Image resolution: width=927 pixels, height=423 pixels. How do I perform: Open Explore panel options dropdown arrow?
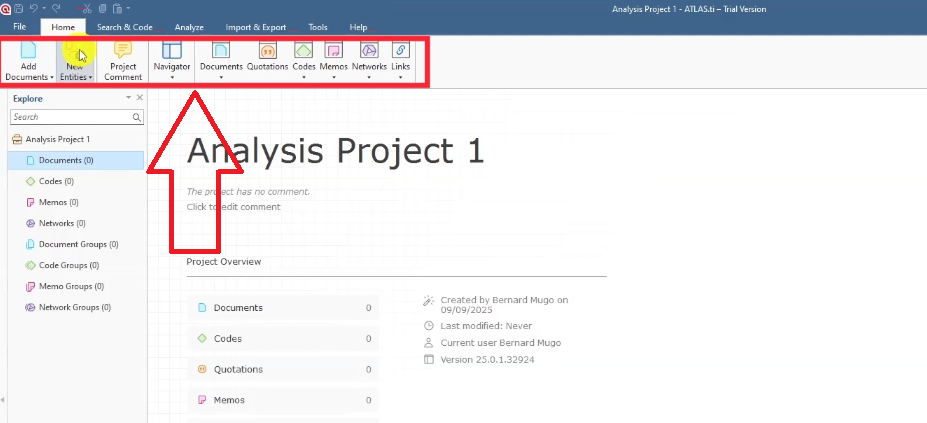coord(128,98)
